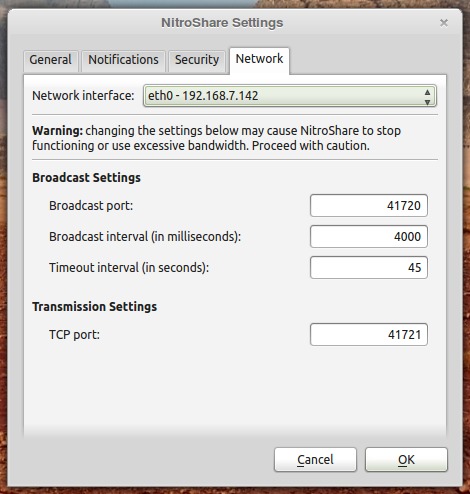470x494 pixels.
Task: Click the bold Warning text
Action: [57, 131]
